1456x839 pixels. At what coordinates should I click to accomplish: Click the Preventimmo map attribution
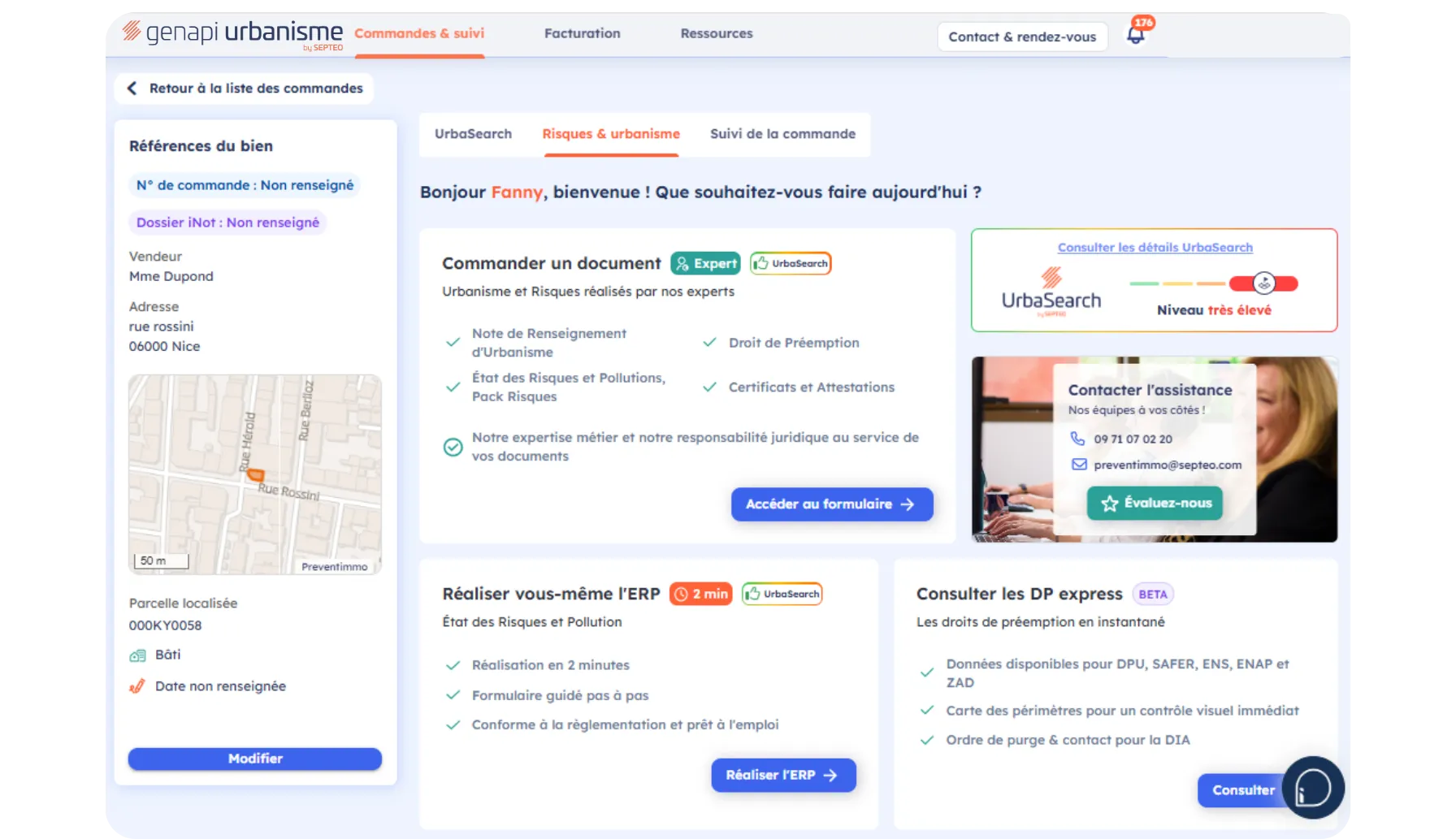[x=334, y=567]
